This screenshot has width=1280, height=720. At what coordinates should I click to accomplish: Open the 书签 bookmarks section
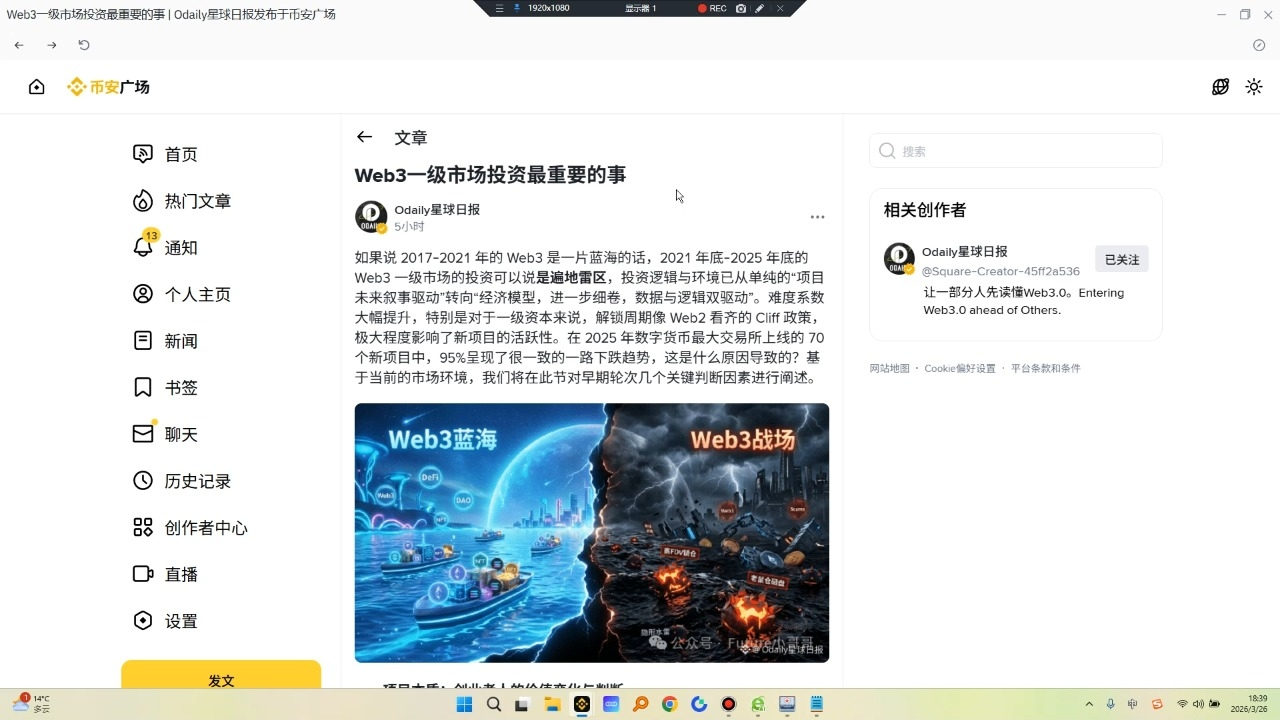pos(181,387)
